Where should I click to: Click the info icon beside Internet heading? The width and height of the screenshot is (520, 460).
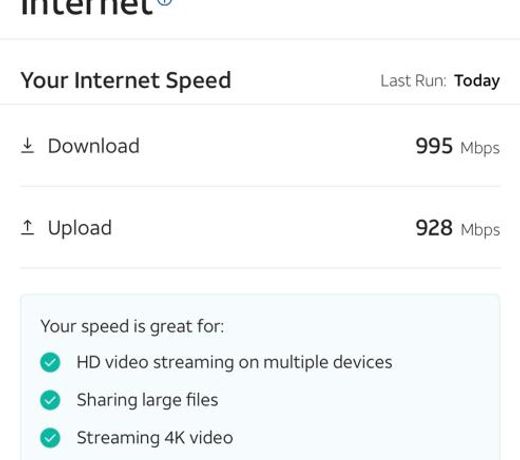tap(164, 2)
